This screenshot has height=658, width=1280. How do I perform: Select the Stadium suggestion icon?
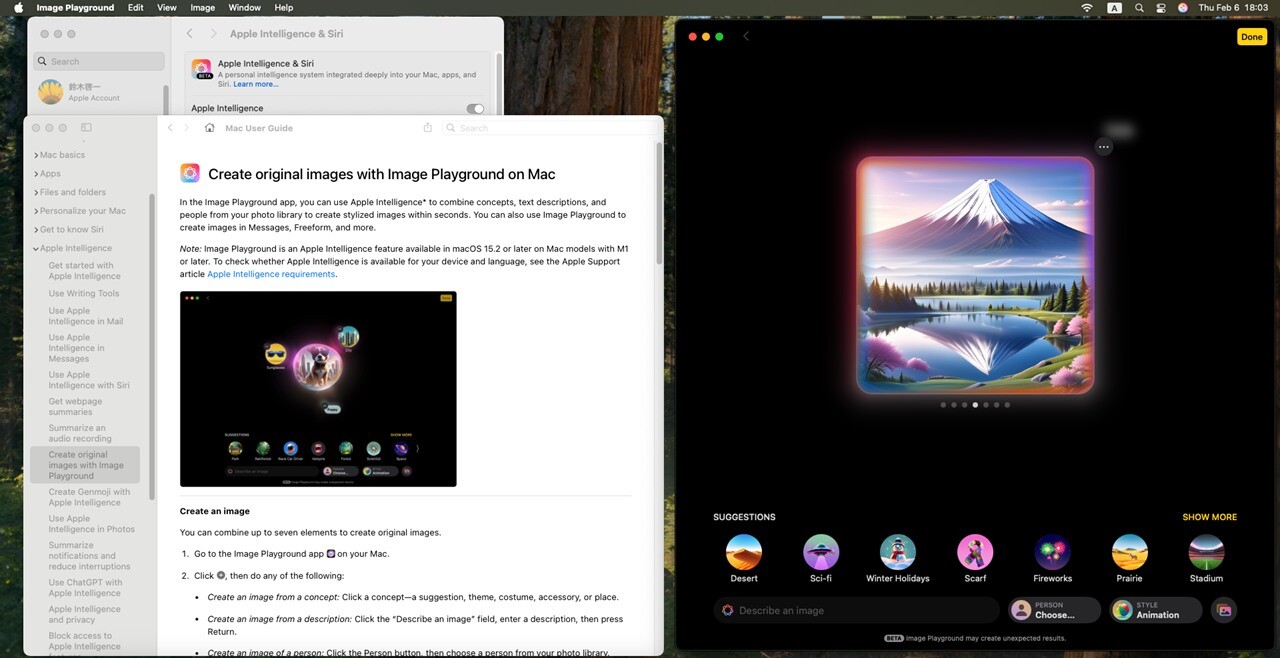point(1206,552)
